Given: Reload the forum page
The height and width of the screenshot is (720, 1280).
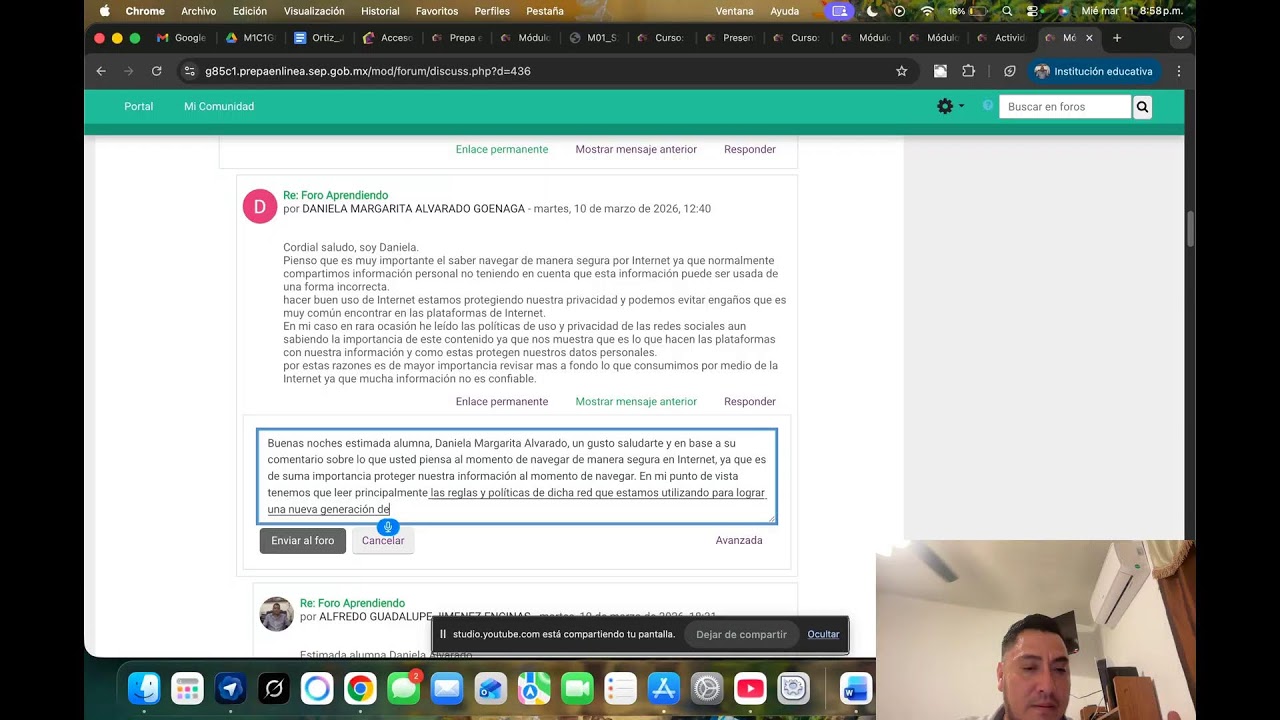Looking at the screenshot, I should click(x=156, y=71).
